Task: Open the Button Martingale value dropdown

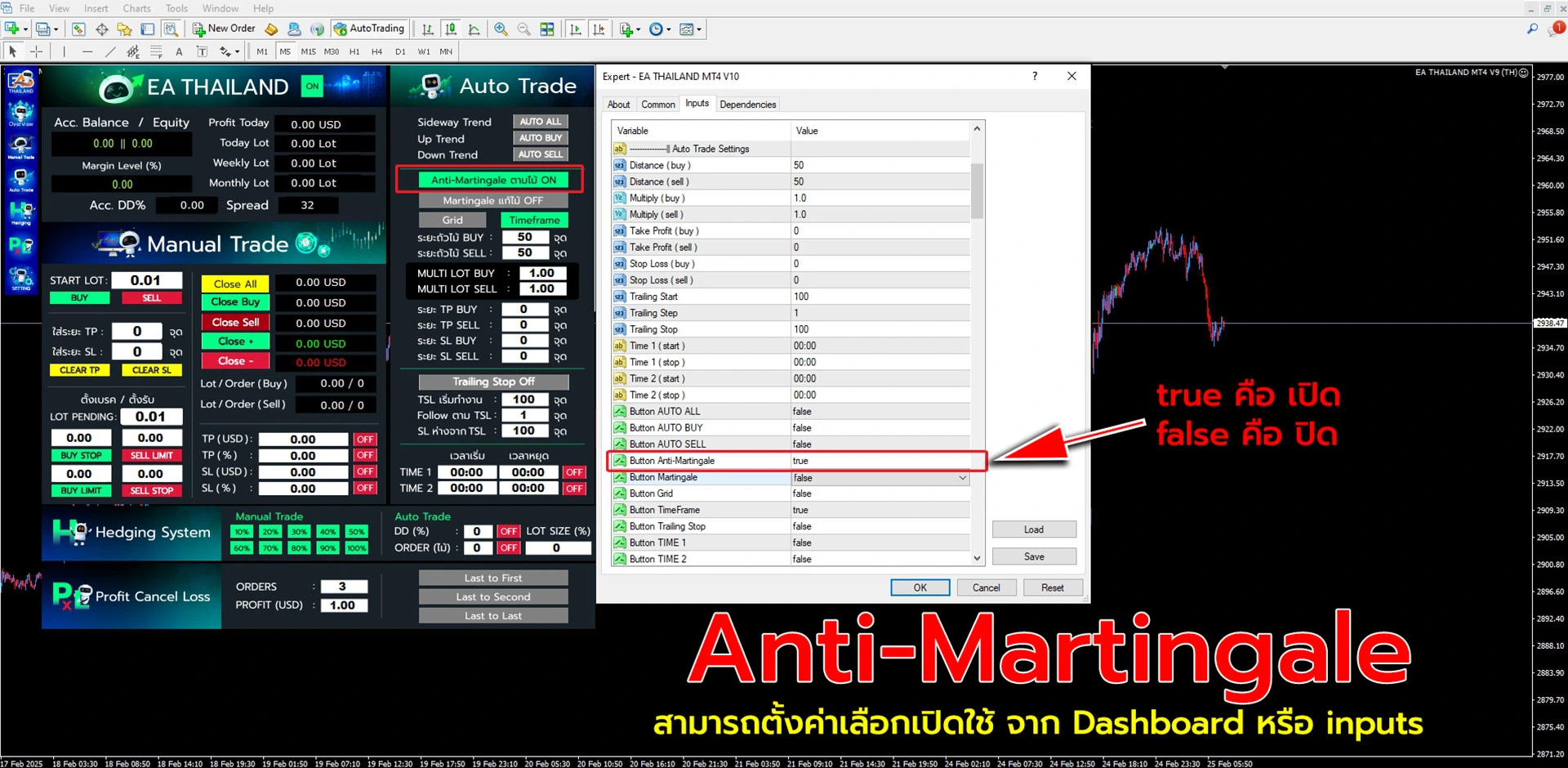Action: point(962,478)
